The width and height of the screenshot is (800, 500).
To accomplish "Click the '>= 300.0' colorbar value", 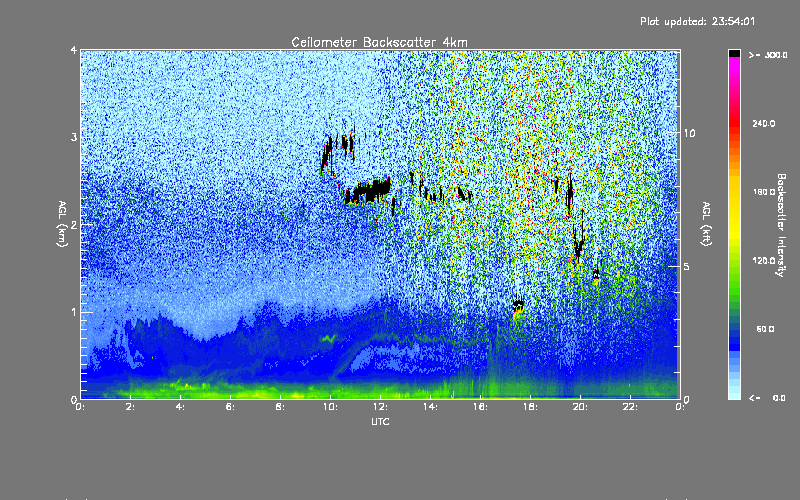I will (767, 55).
